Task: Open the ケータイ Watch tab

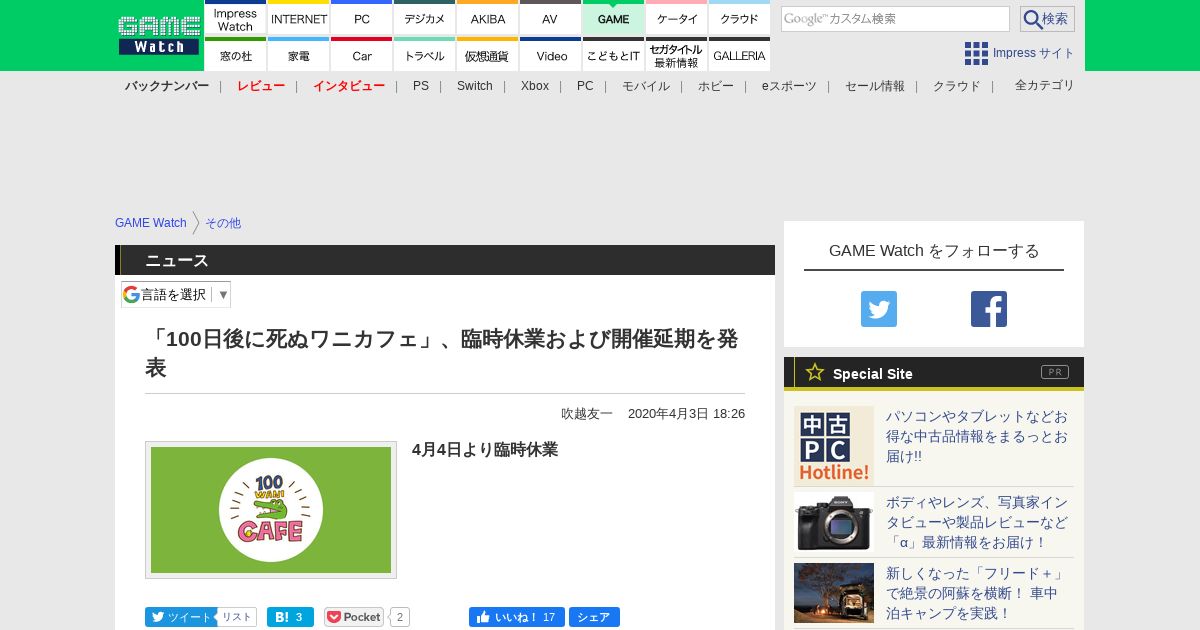Action: coord(677,19)
